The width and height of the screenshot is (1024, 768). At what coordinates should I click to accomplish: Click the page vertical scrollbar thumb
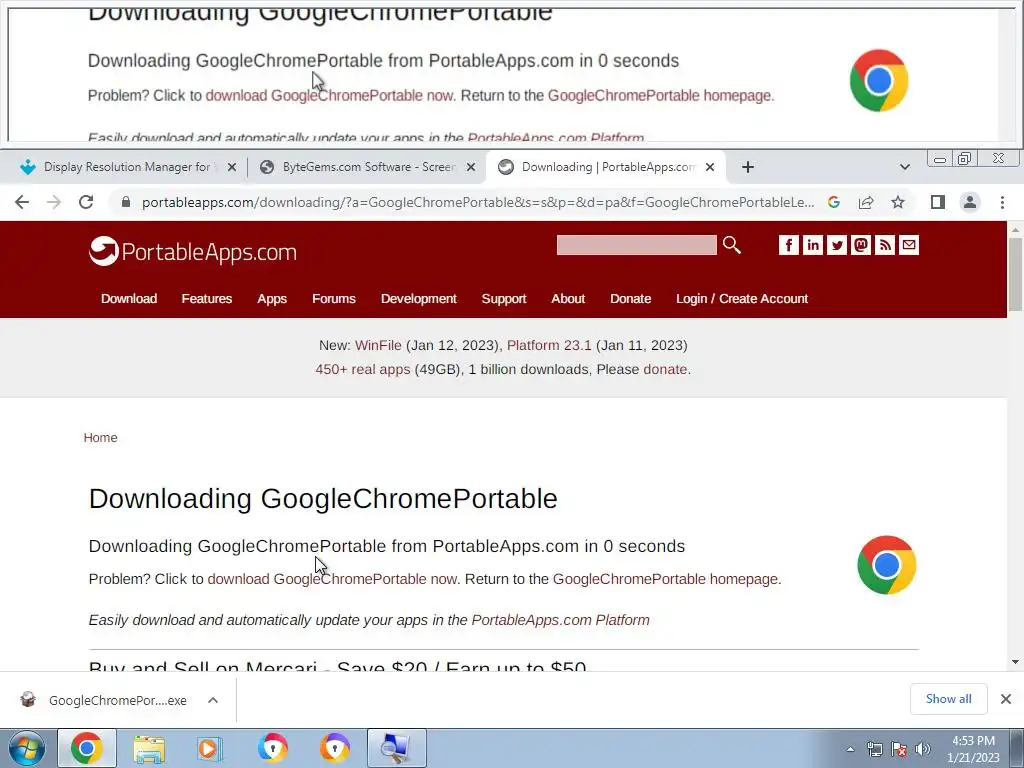click(x=1015, y=274)
